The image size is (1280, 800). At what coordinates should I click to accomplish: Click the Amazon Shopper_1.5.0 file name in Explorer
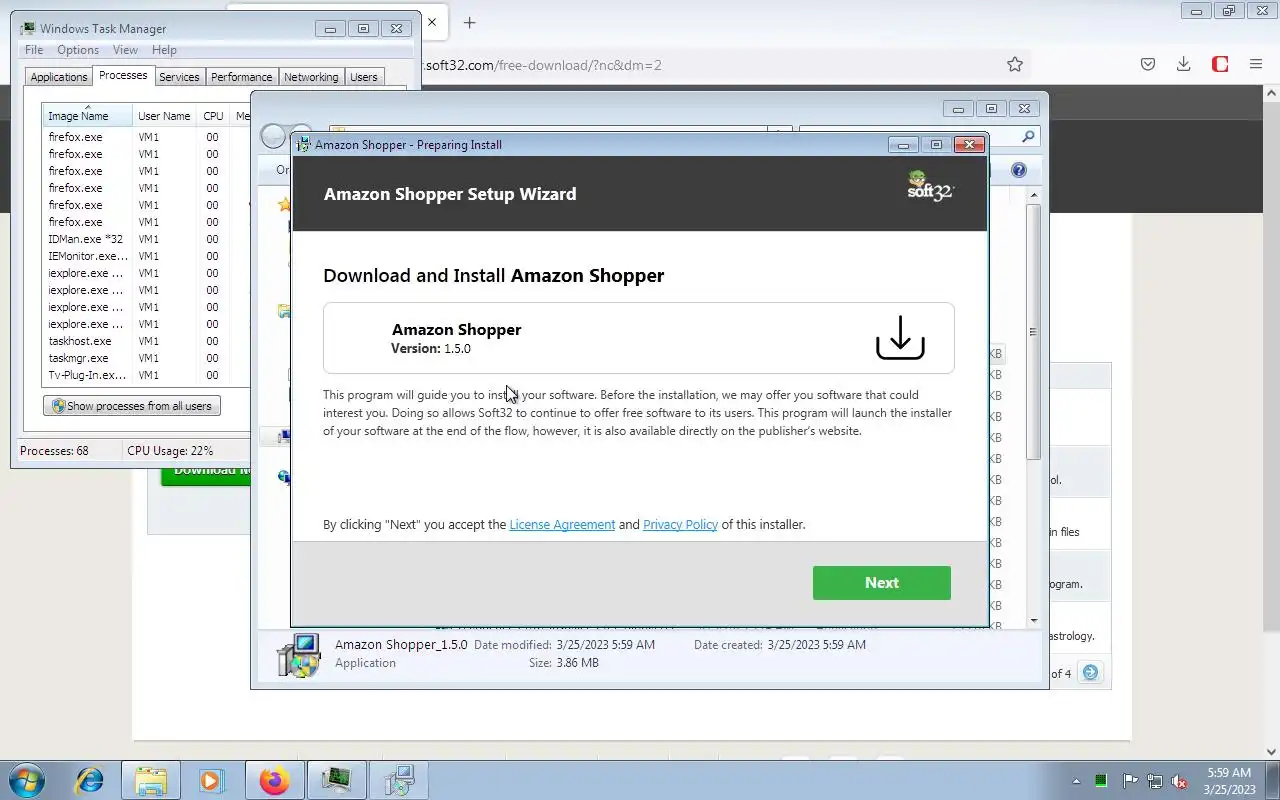coord(401,645)
